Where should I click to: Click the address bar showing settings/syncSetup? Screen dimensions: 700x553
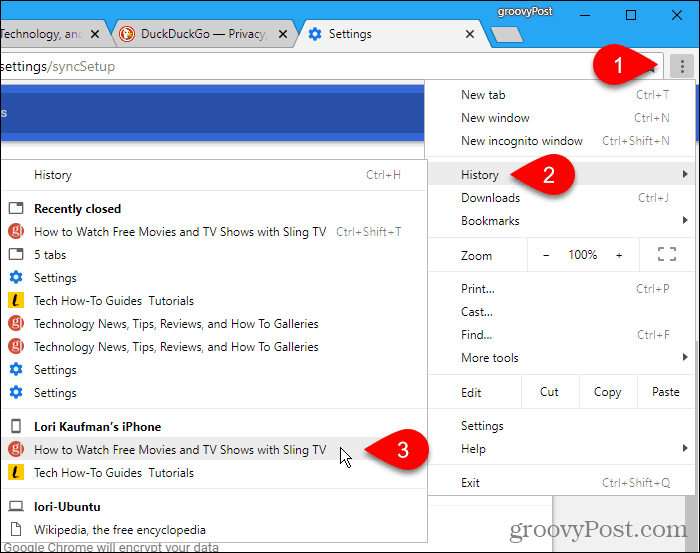(x=330, y=67)
